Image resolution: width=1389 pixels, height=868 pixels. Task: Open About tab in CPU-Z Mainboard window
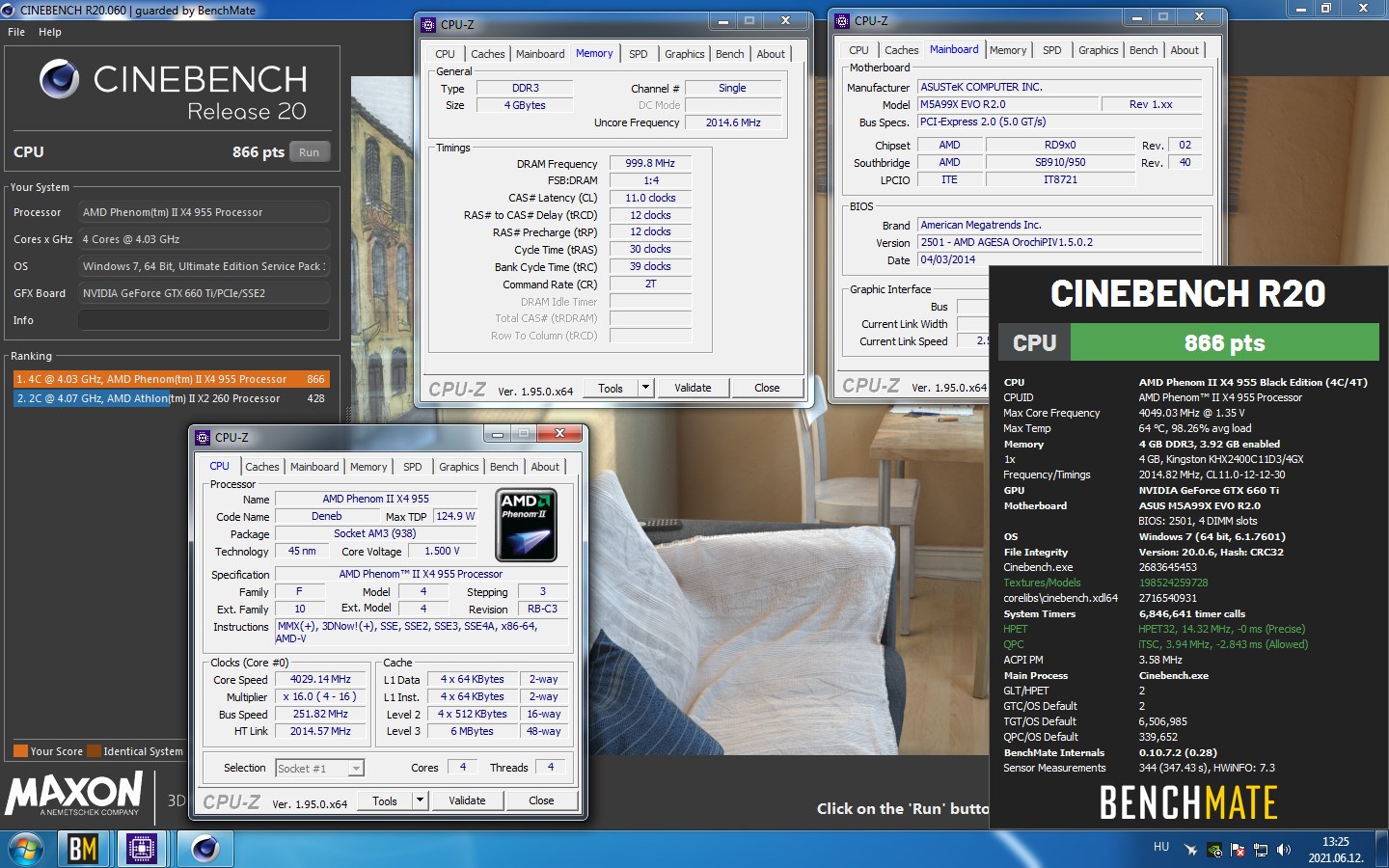coord(1185,50)
